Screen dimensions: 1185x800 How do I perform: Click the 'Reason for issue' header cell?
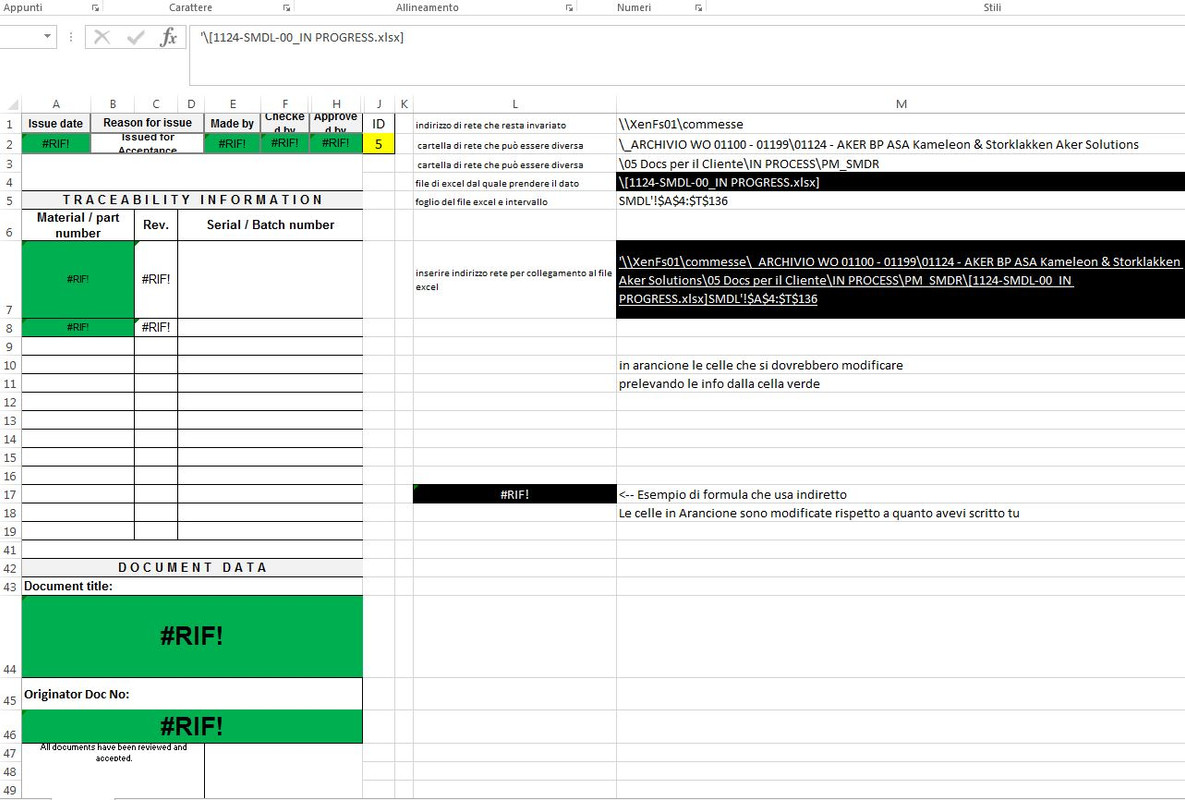coord(147,123)
